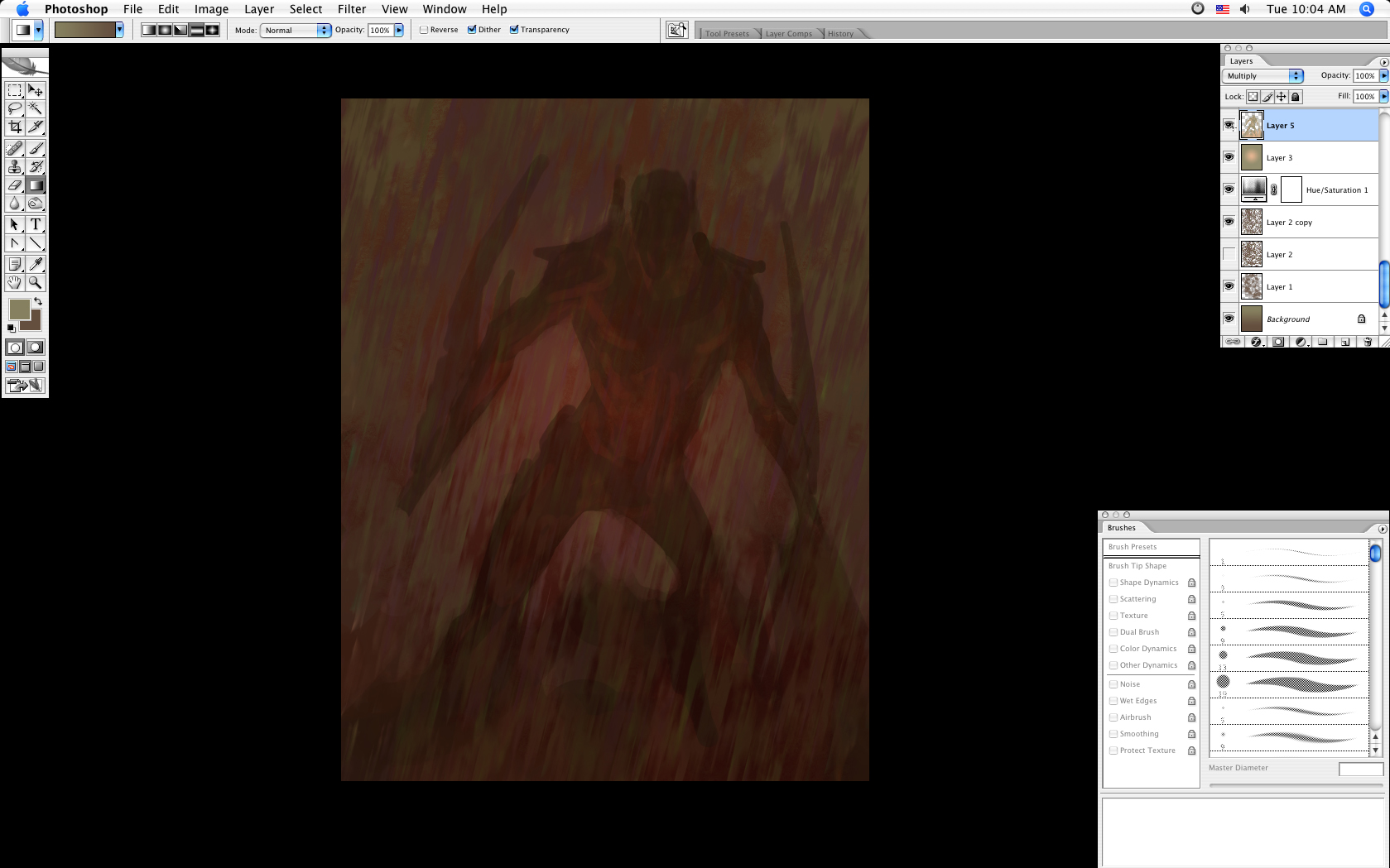Enable the Reverse checkbox
1390x868 pixels.
click(x=424, y=30)
